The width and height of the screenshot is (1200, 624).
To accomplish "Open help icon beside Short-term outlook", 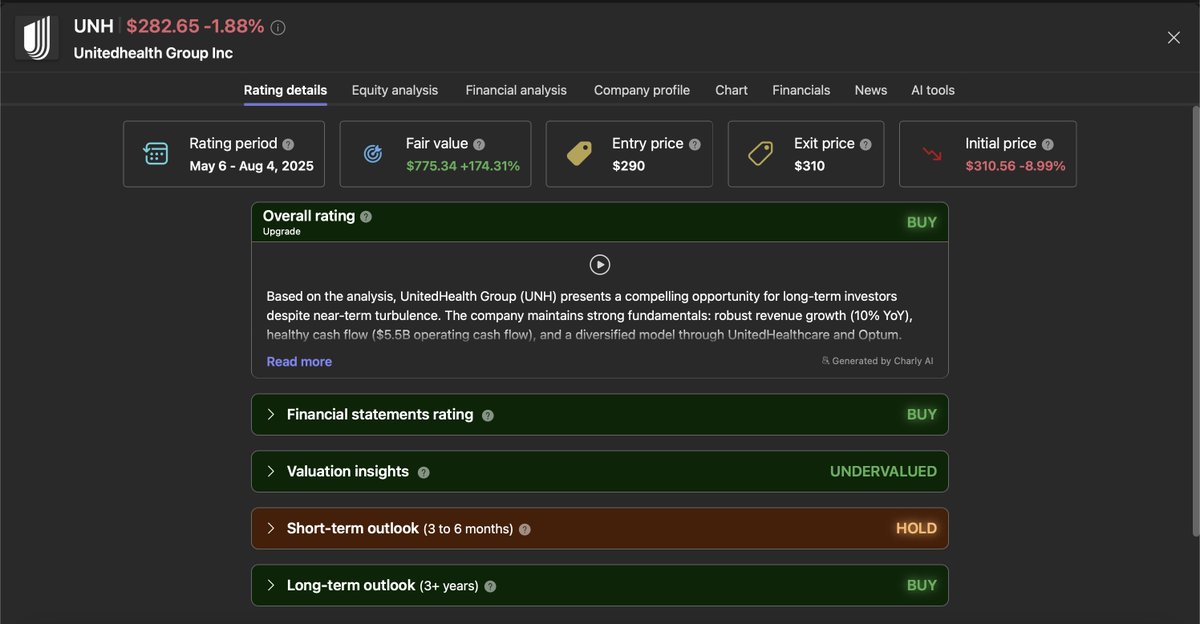I will (525, 529).
